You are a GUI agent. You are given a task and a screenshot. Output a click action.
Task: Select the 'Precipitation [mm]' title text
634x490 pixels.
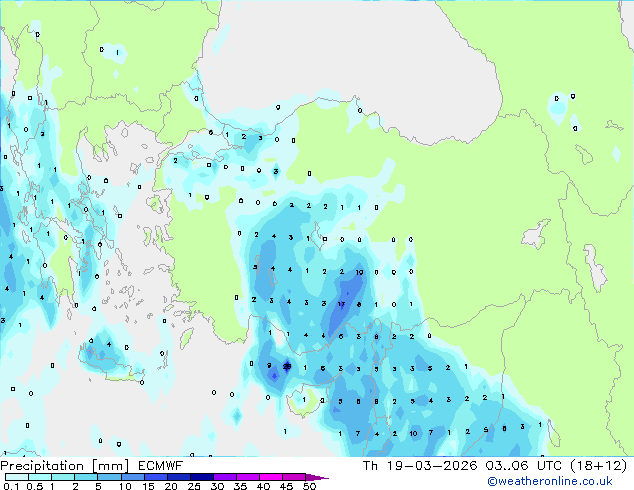point(65,466)
